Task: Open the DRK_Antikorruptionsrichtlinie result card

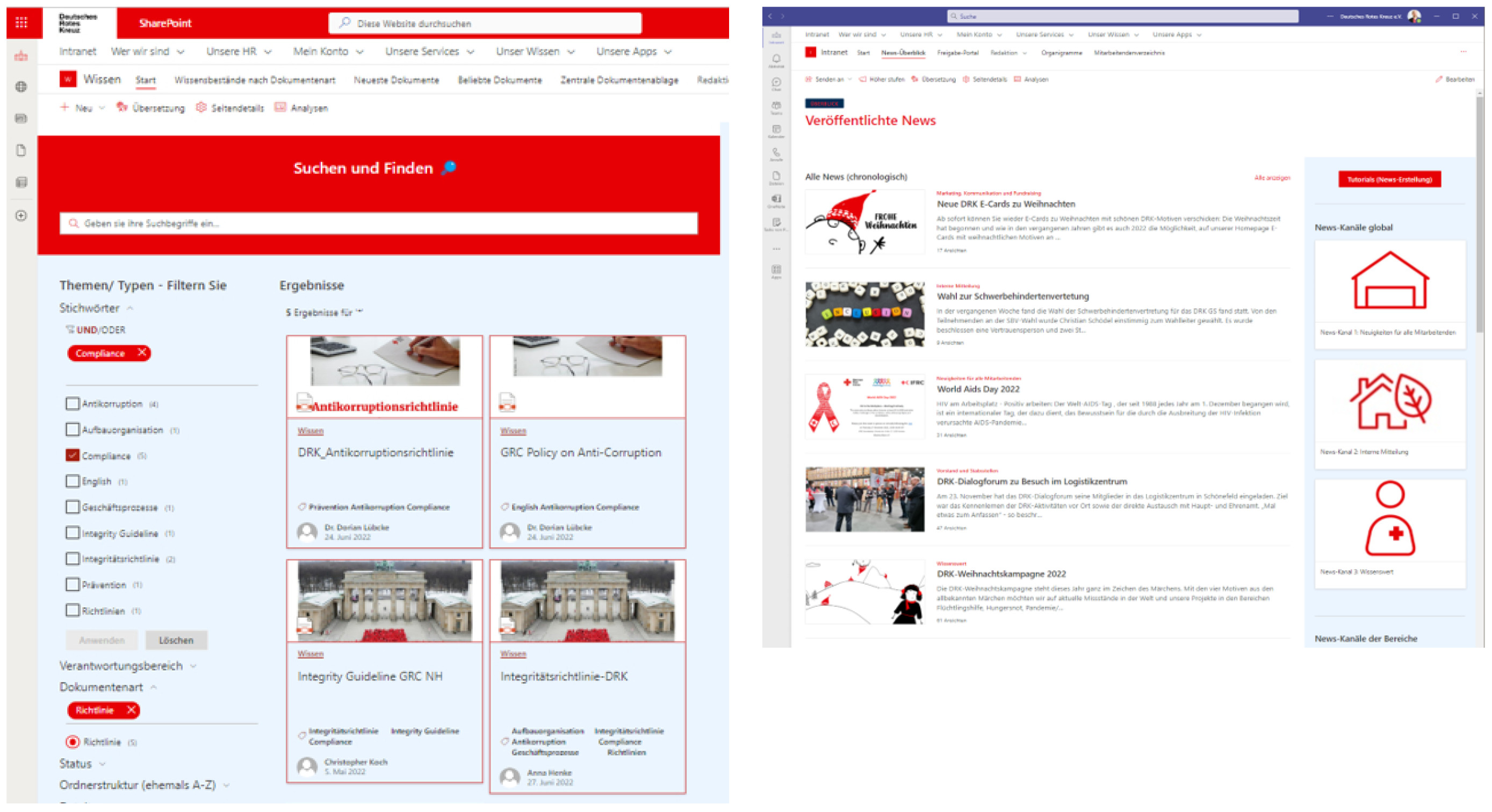Action: (x=384, y=441)
